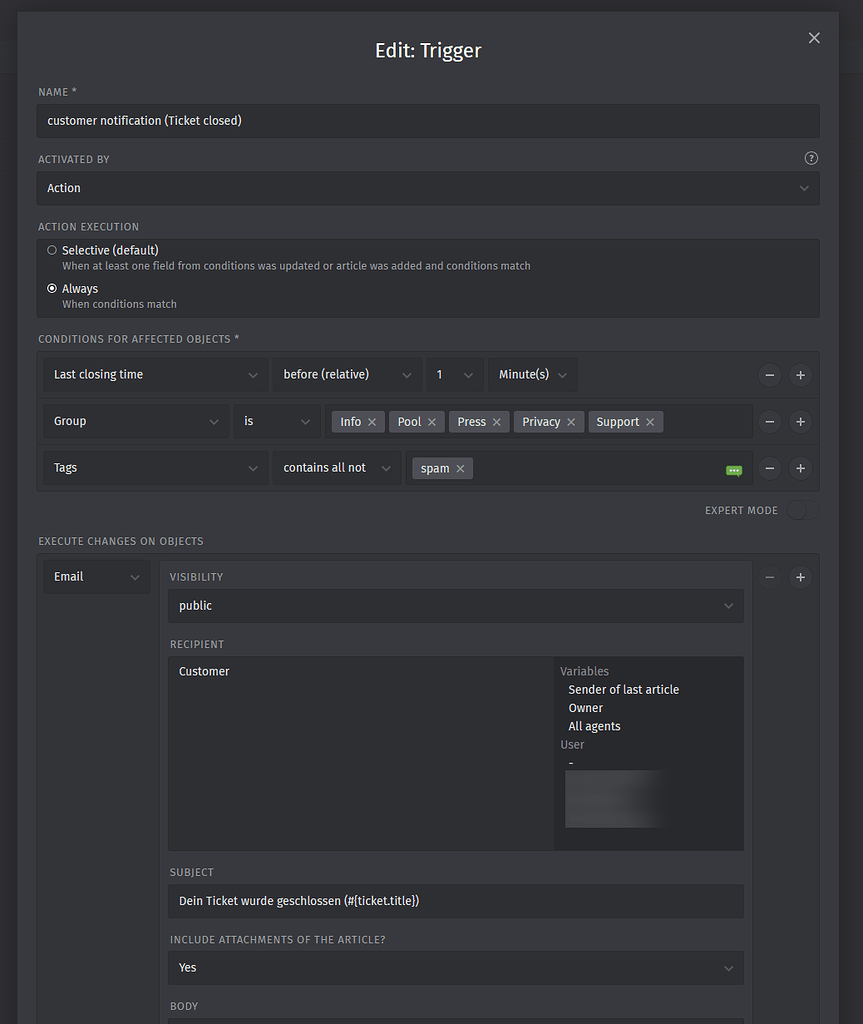Image resolution: width=863 pixels, height=1024 pixels.
Task: Open the relative time value dropdown showing 1
Action: [455, 375]
